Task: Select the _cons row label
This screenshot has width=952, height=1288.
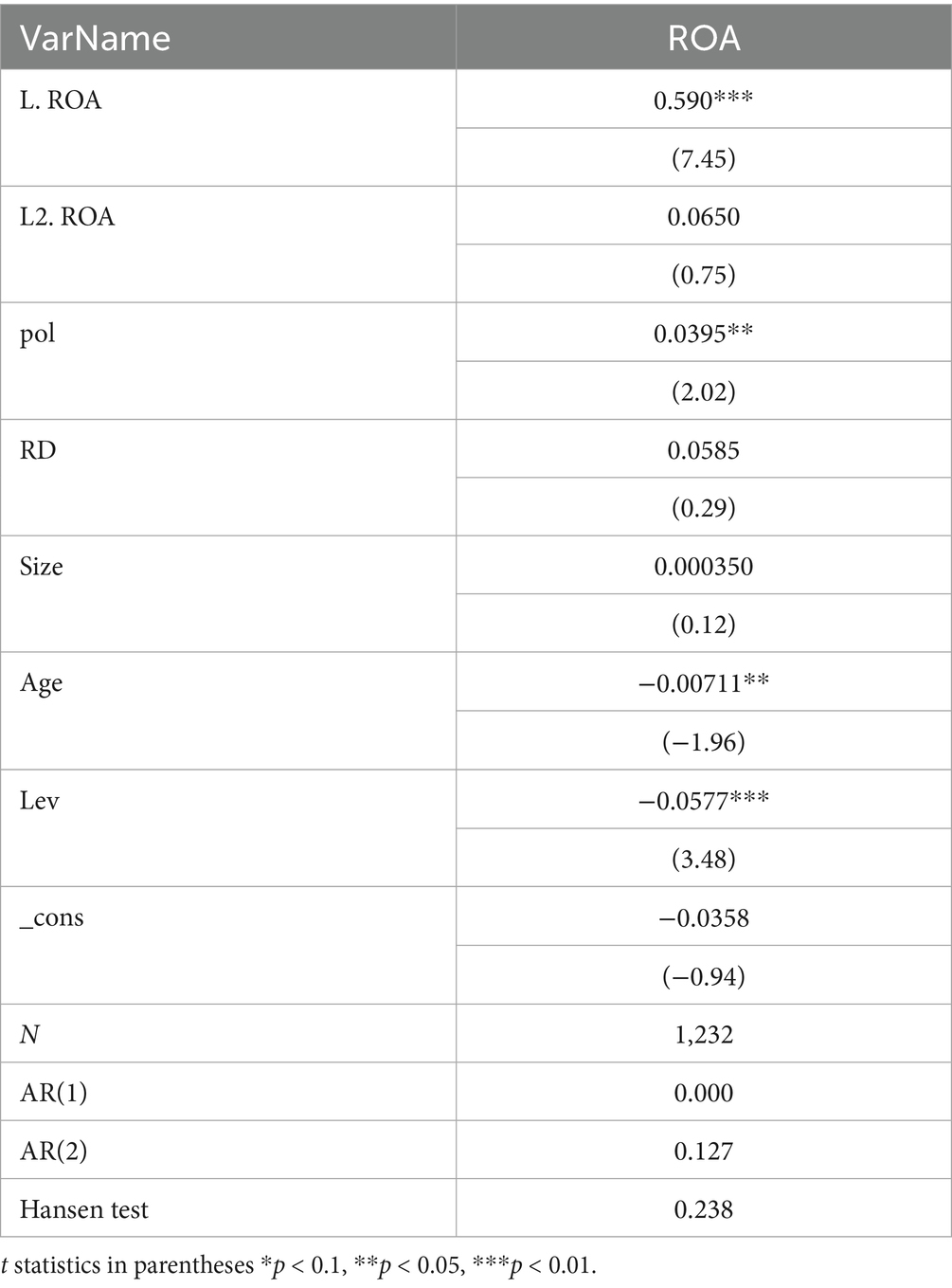Action: (x=52, y=917)
